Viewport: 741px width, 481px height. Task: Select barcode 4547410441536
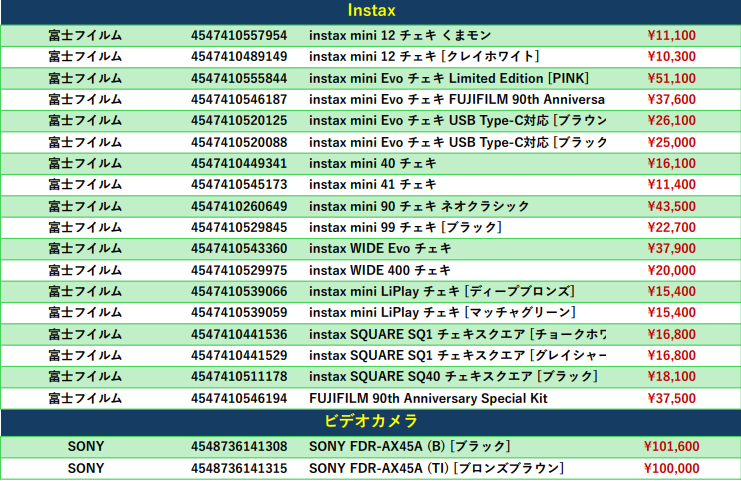[x=239, y=335]
